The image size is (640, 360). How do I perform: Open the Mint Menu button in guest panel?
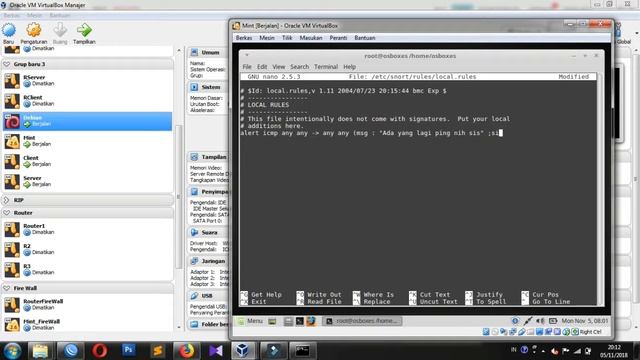(250, 321)
